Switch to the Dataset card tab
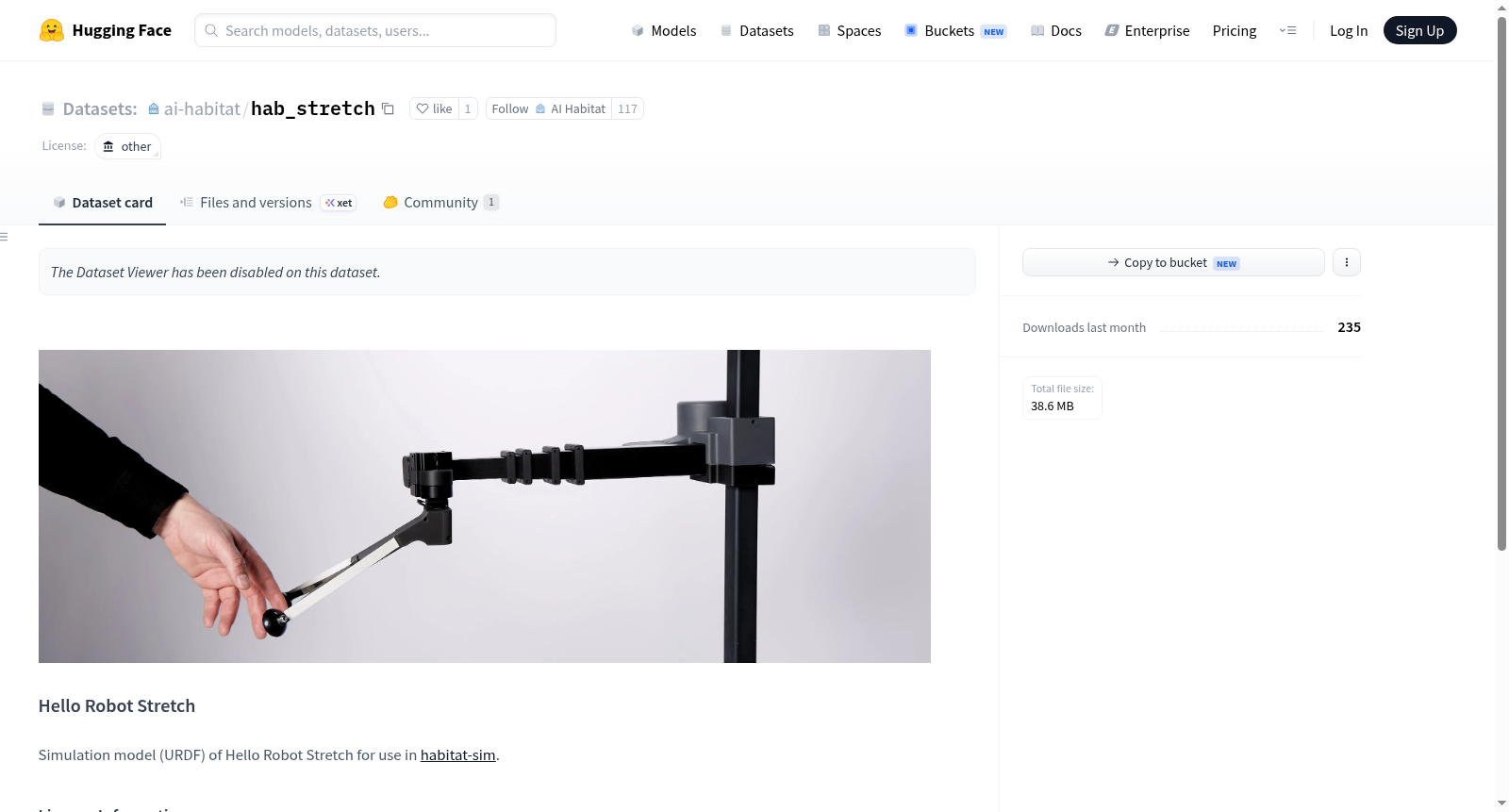The image size is (1509, 812). coord(102,202)
